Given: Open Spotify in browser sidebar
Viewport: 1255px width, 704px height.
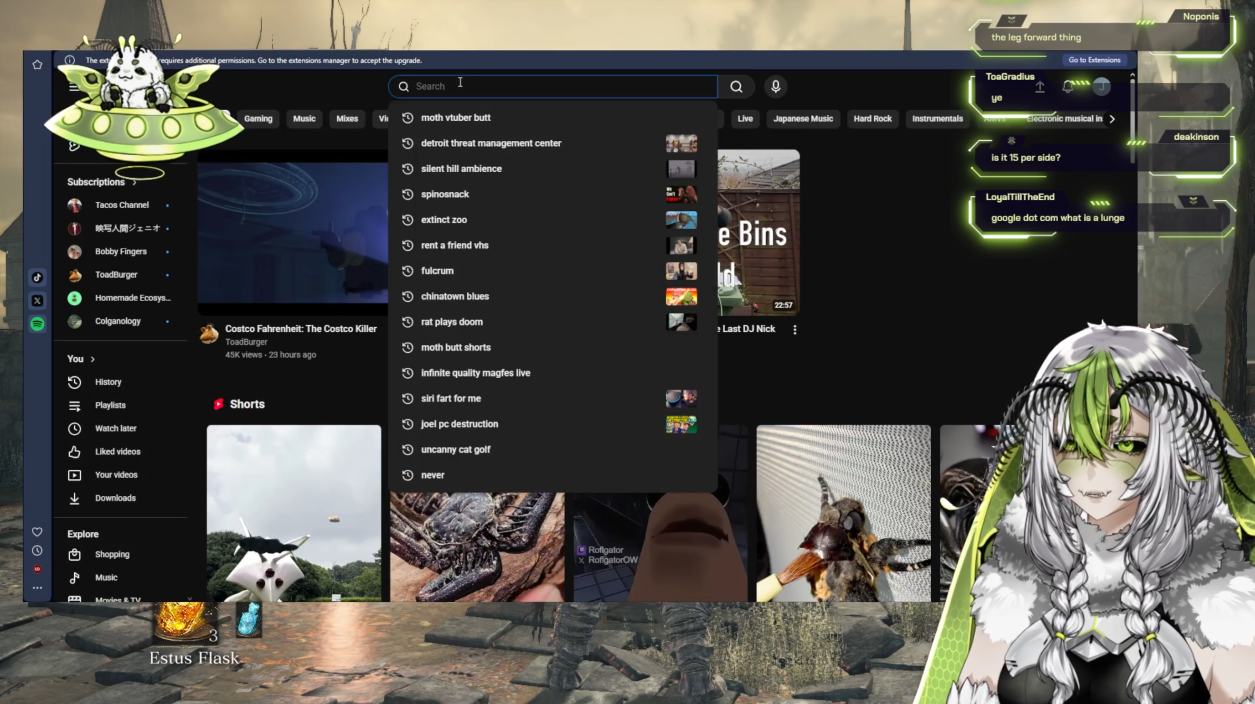Looking at the screenshot, I should [x=37, y=324].
